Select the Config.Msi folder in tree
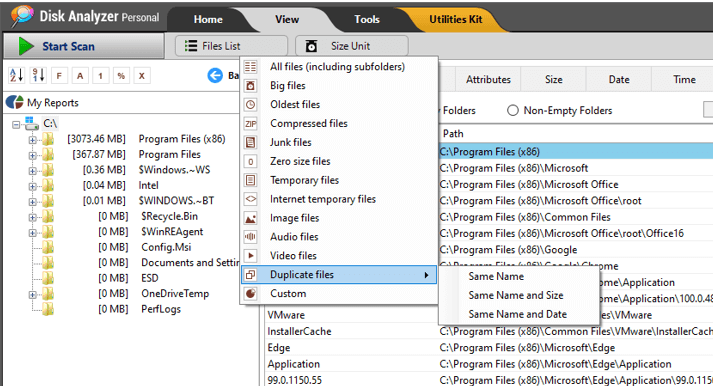The height and width of the screenshot is (386, 713). tap(166, 248)
